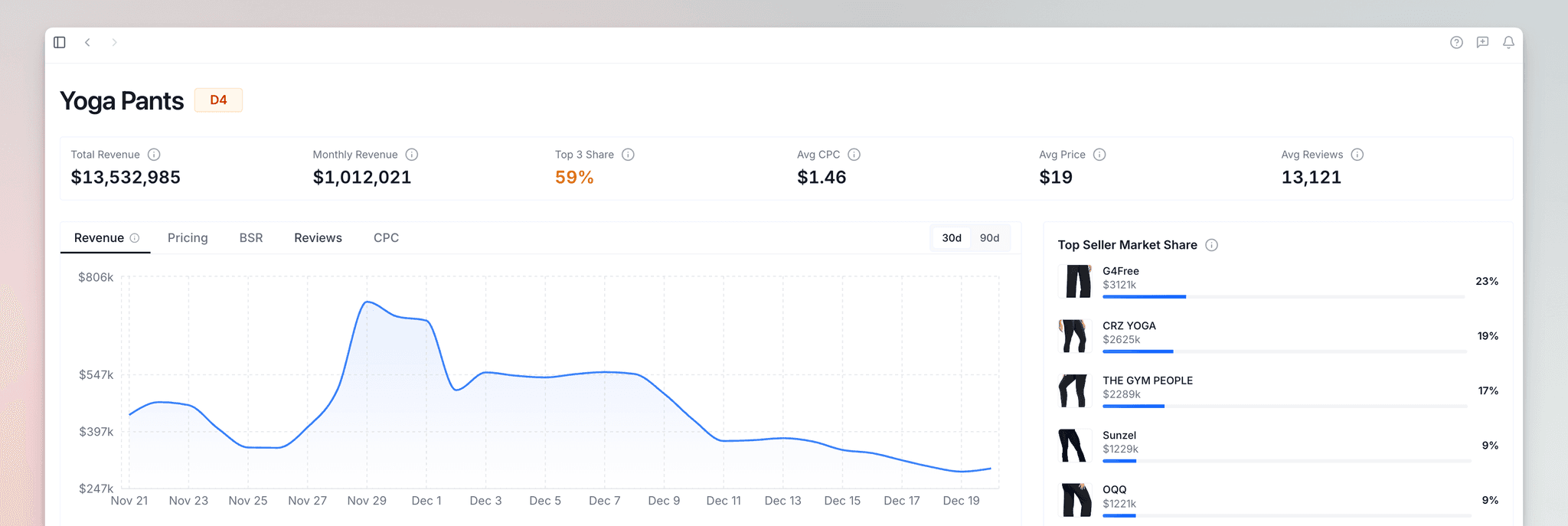
Task: Click the info icon beside Top Seller Market Share
Action: pos(1211,245)
